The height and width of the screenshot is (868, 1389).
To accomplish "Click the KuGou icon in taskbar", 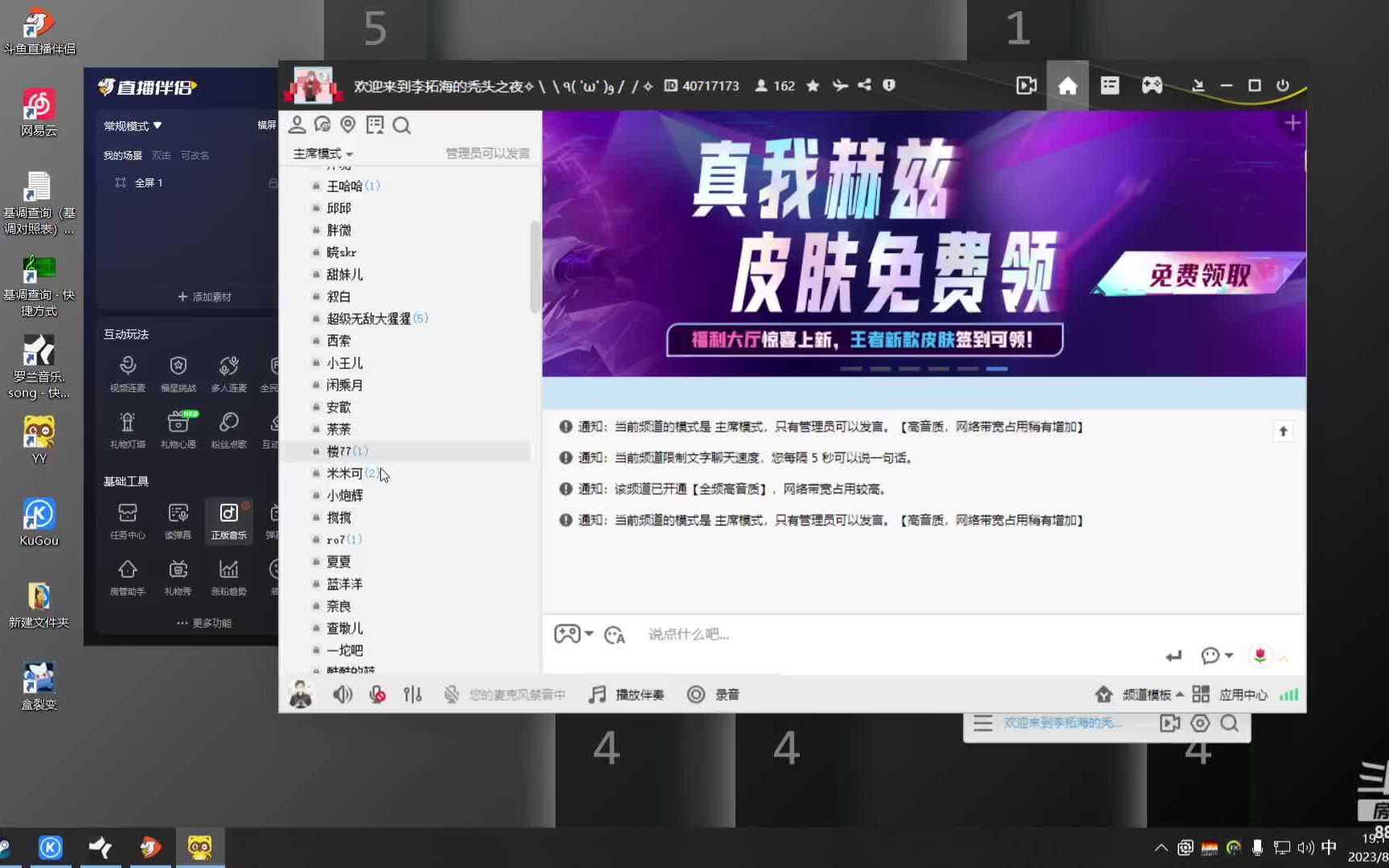I will [x=50, y=847].
